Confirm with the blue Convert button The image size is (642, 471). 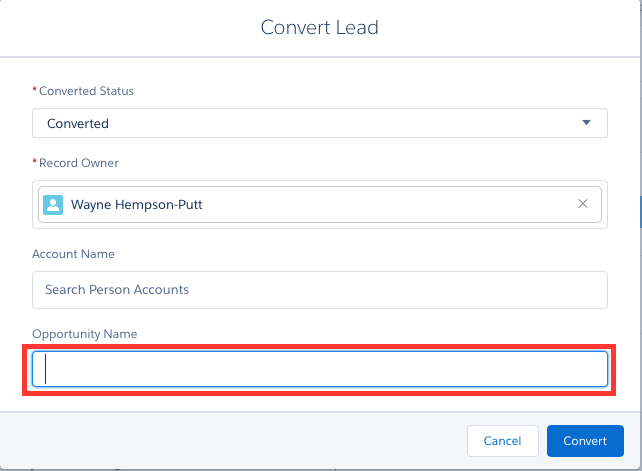point(585,441)
